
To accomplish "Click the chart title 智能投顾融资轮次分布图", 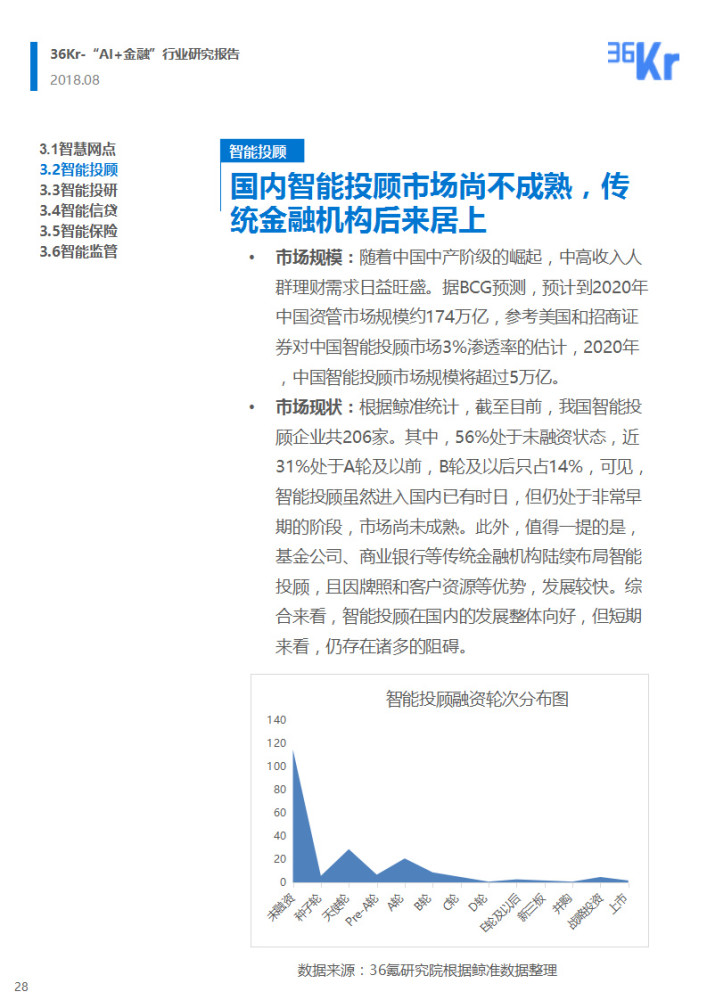I will tap(477, 700).
